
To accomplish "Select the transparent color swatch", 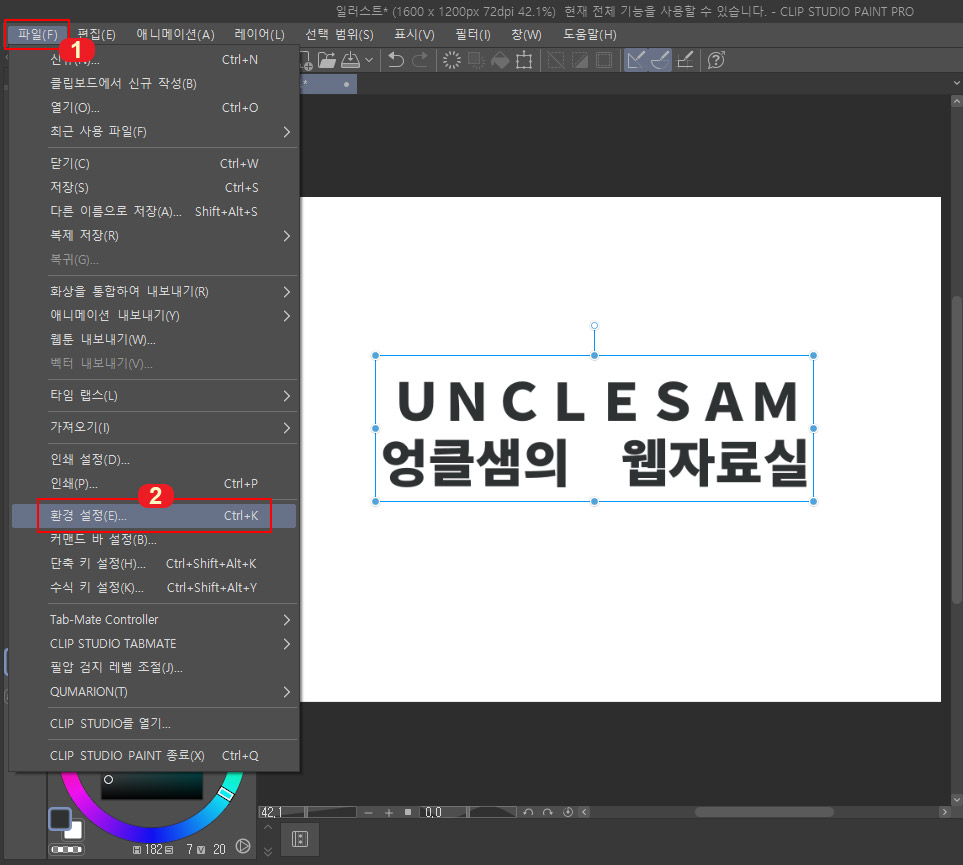I will click(66, 850).
